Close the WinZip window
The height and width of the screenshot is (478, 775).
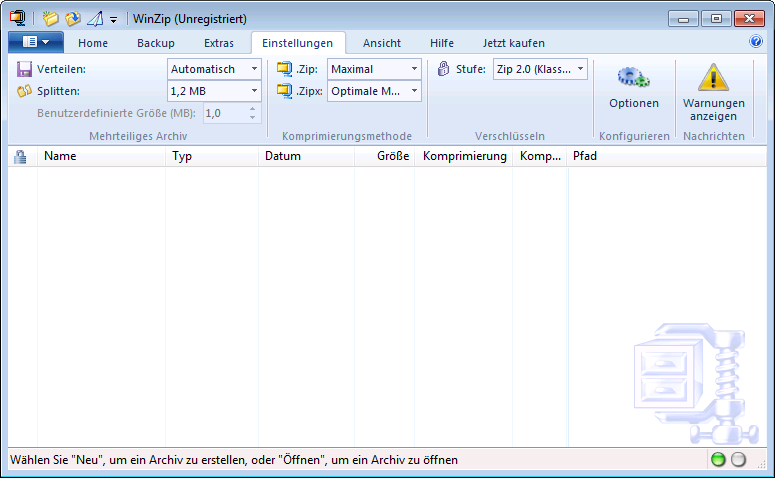(749, 19)
